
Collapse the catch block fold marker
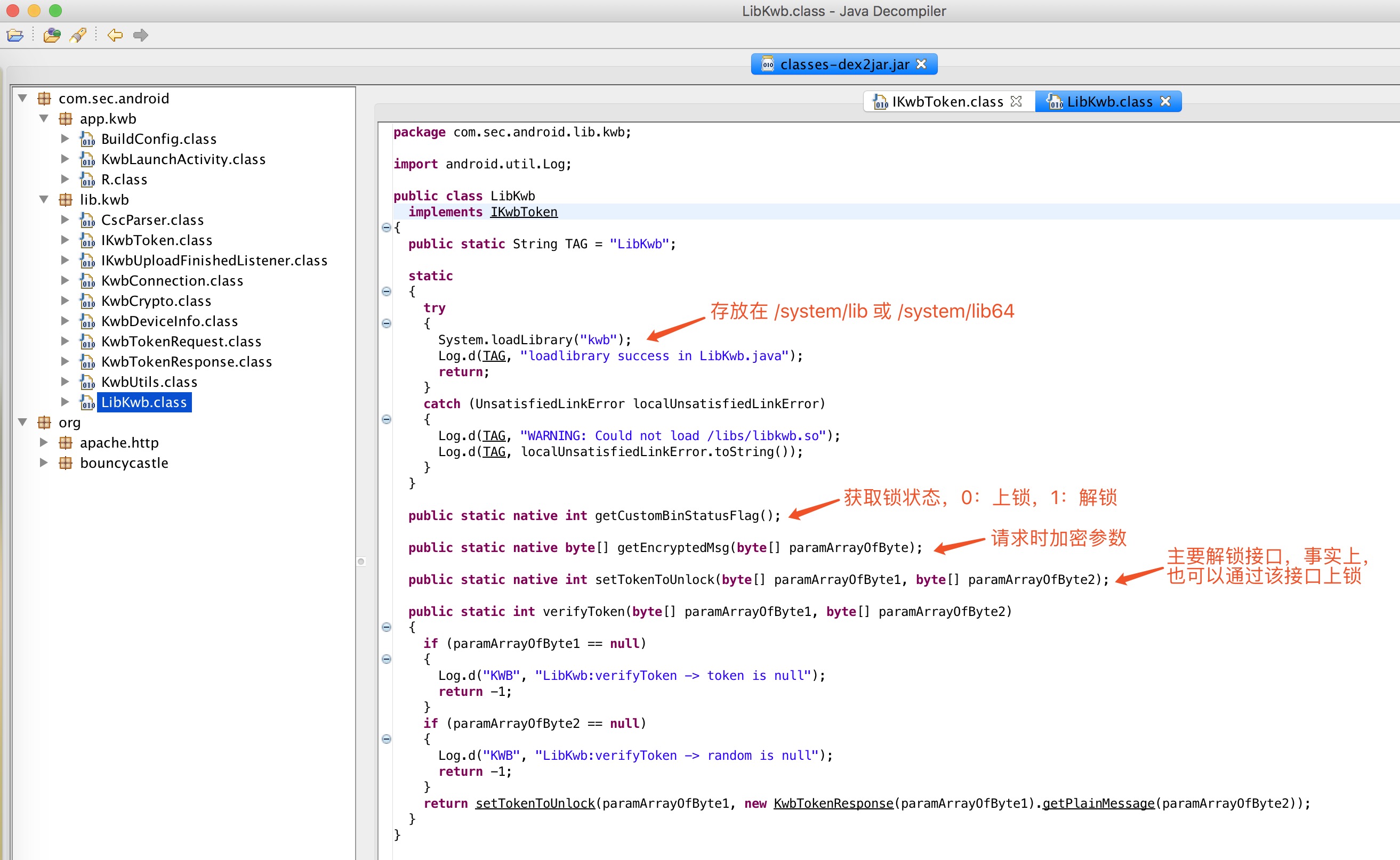tap(387, 419)
